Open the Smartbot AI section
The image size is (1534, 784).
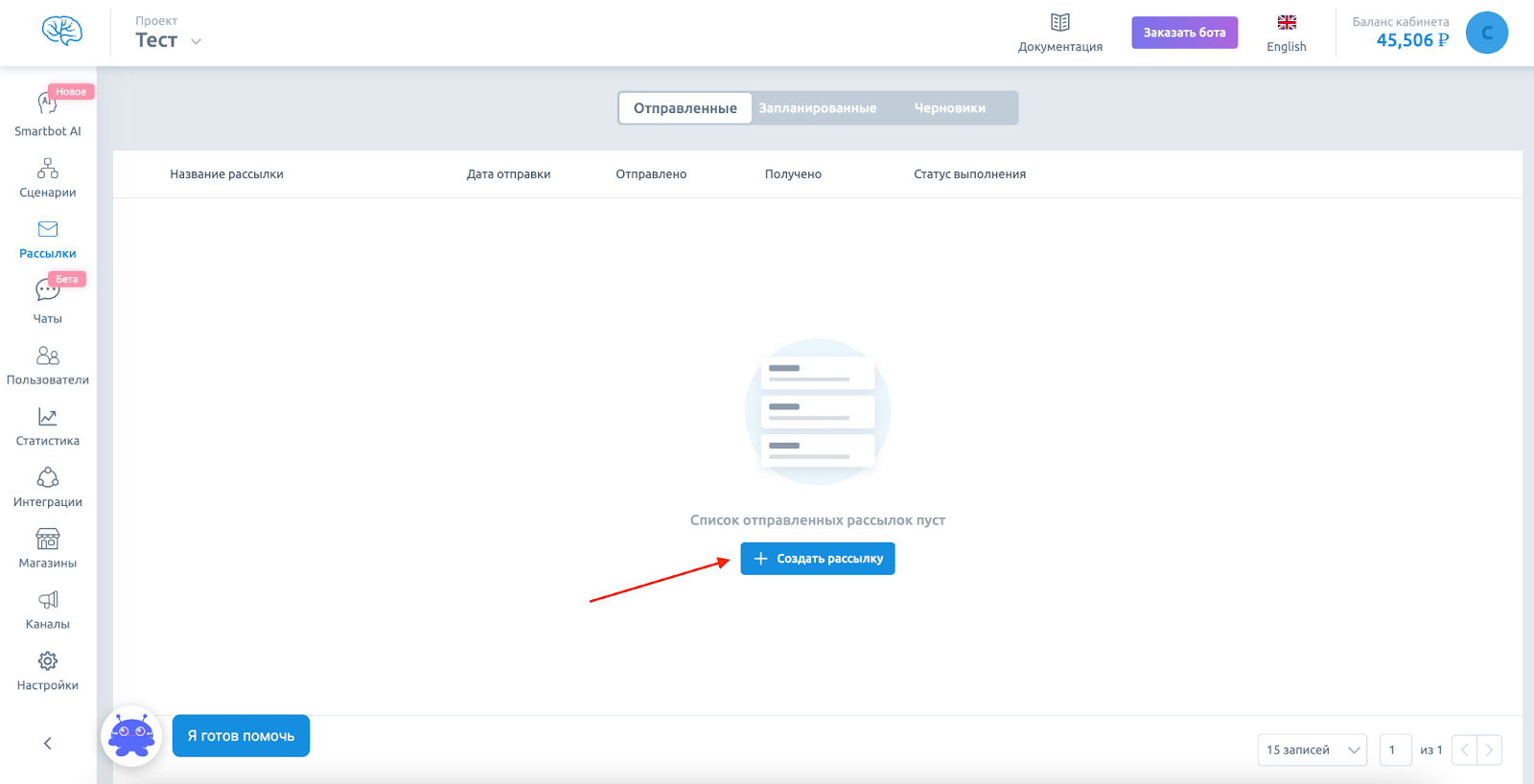(x=47, y=114)
